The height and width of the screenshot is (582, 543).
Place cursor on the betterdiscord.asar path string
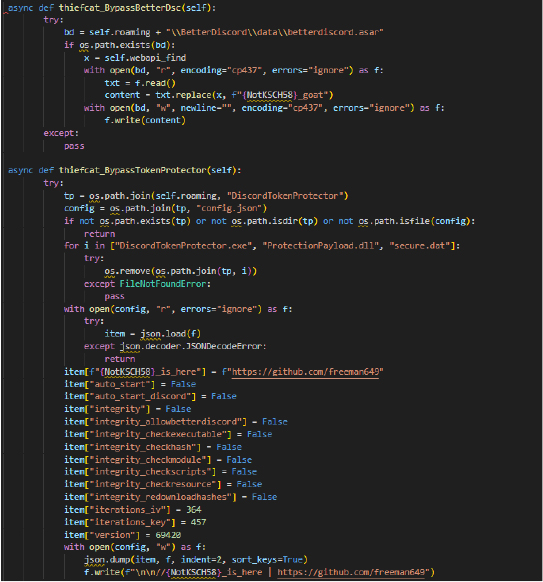click(275, 32)
